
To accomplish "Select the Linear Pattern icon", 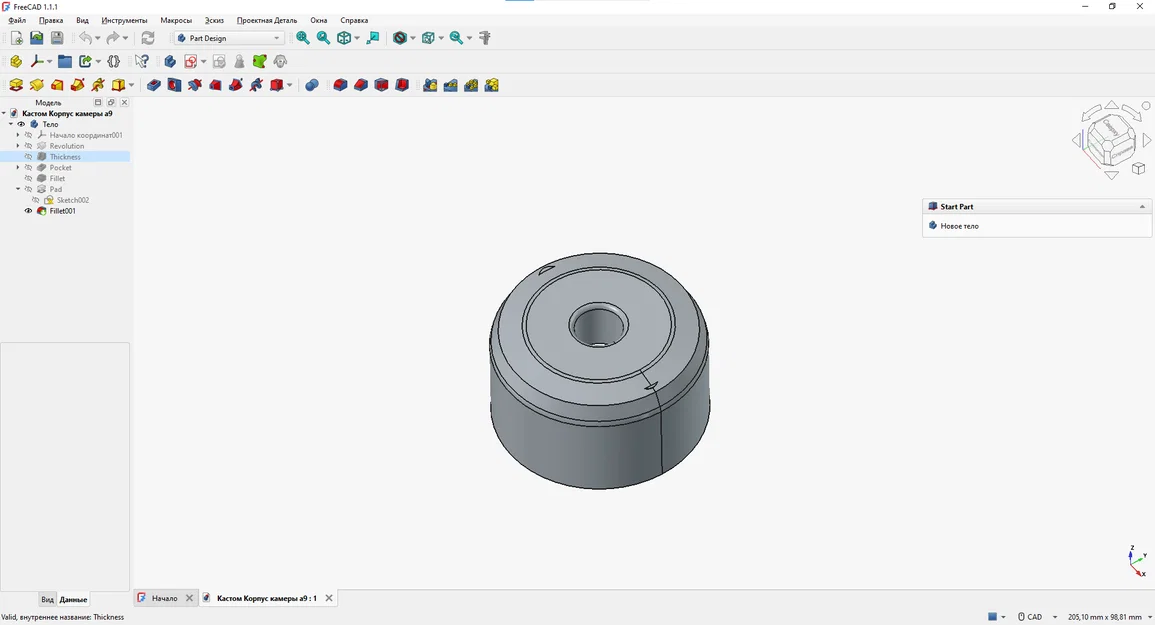I will 451,85.
